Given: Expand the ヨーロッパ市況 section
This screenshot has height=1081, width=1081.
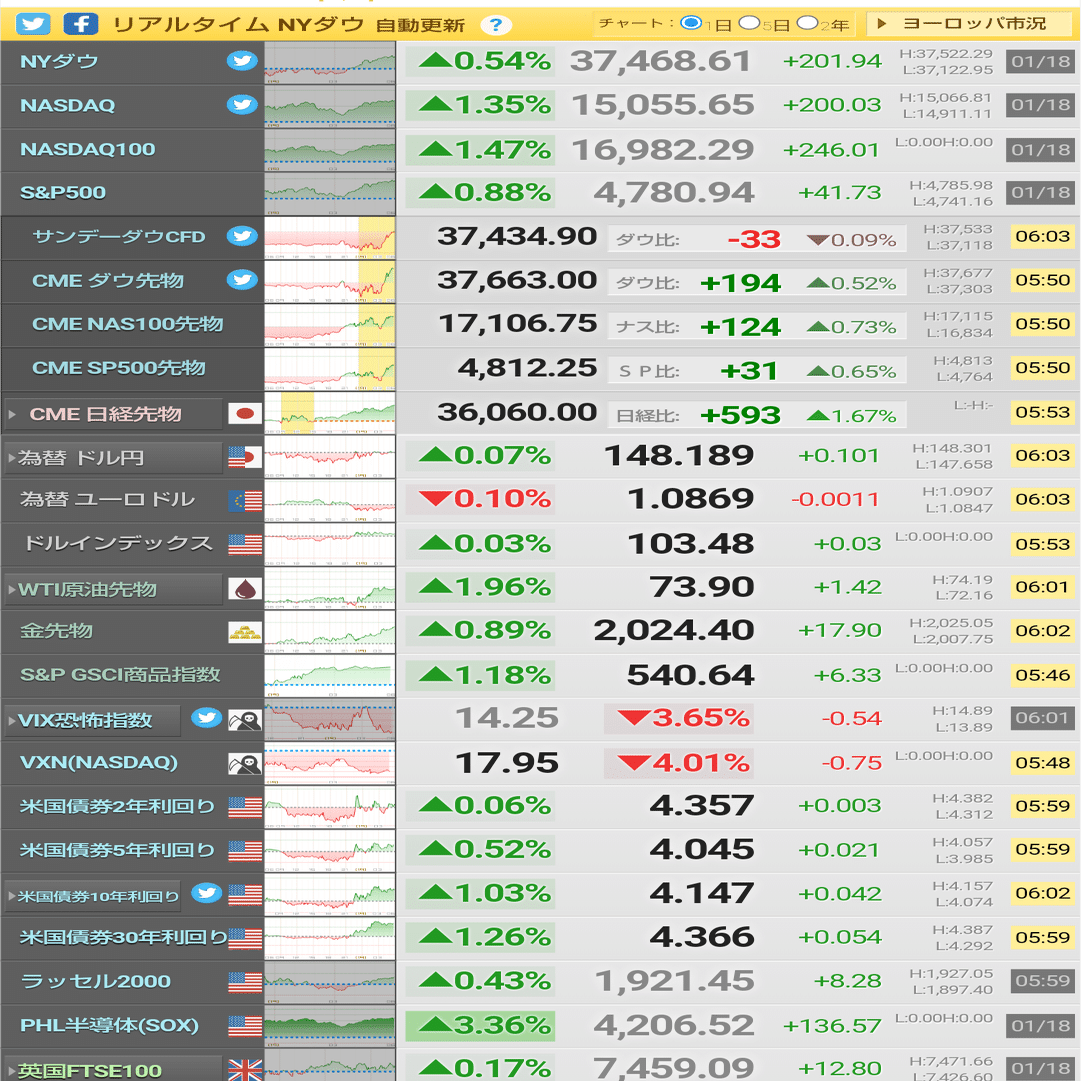Looking at the screenshot, I should click(x=971, y=23).
